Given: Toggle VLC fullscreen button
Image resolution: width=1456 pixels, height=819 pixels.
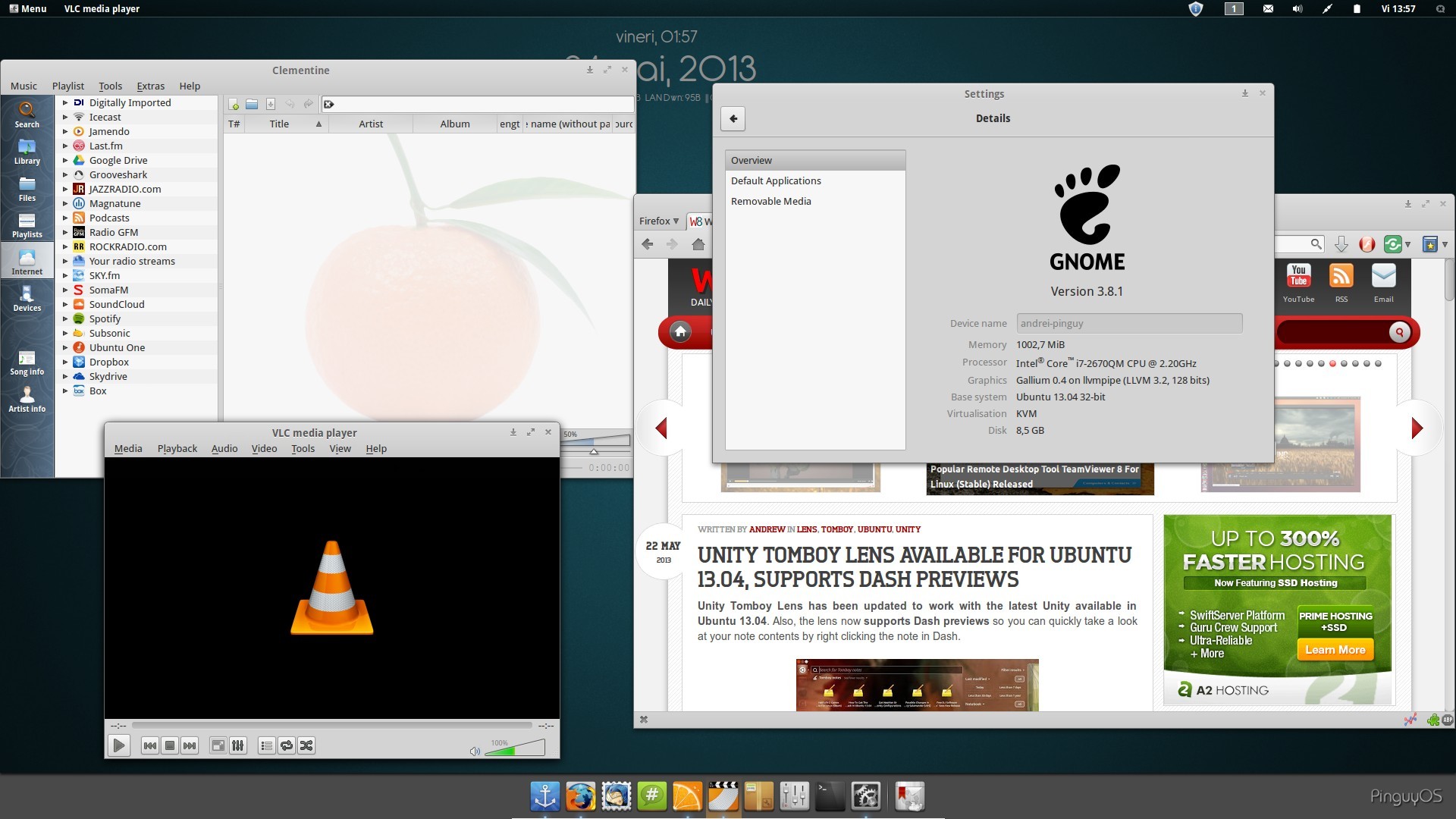Looking at the screenshot, I should [218, 745].
